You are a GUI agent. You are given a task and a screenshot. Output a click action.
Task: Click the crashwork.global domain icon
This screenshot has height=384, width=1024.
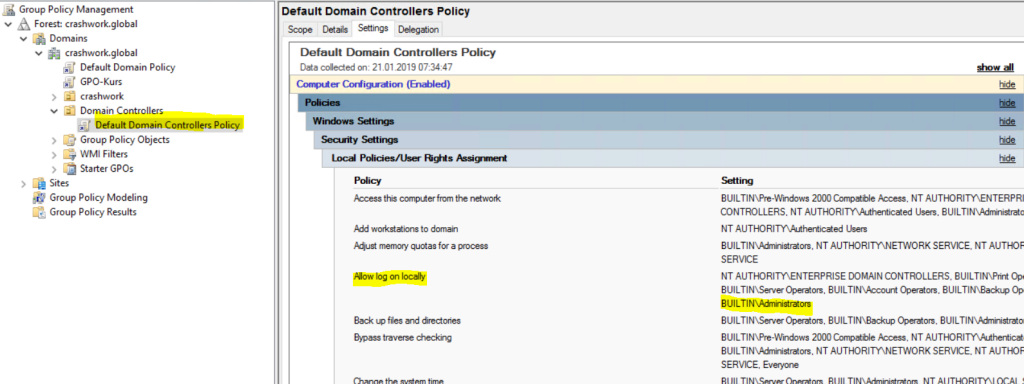55,52
